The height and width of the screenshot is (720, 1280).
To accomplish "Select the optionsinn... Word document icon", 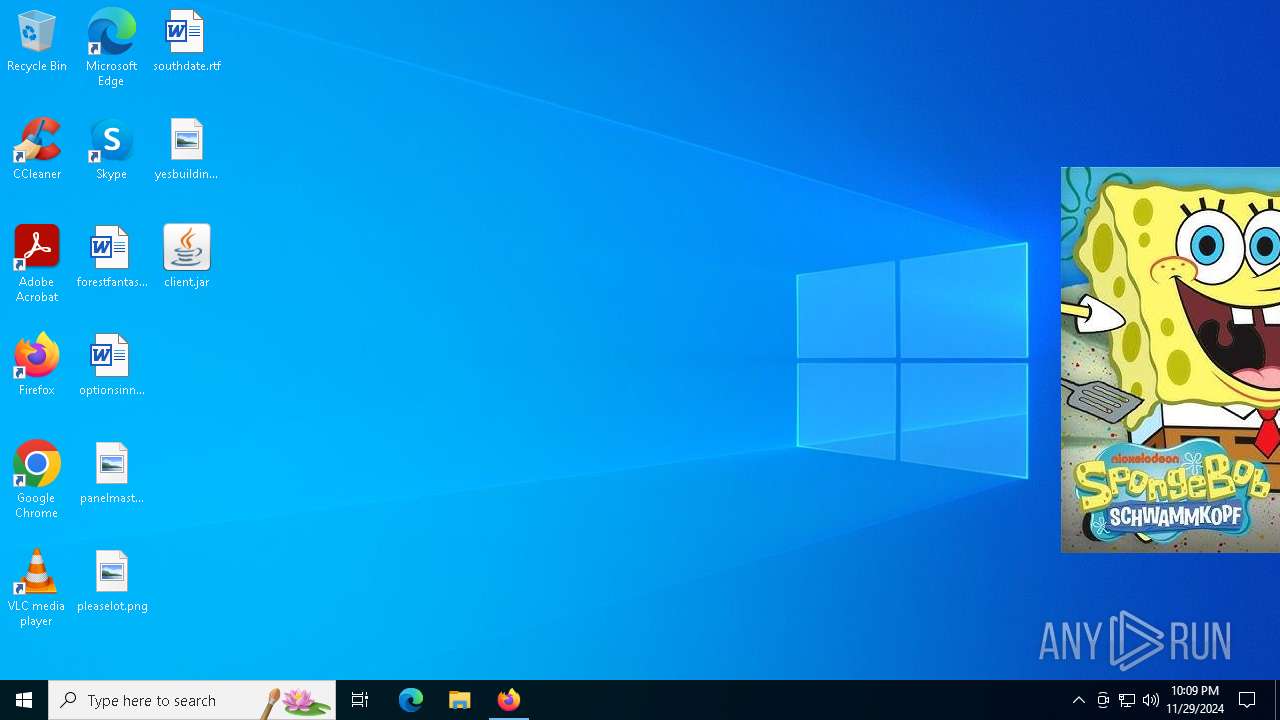I will pyautogui.click(x=111, y=366).
